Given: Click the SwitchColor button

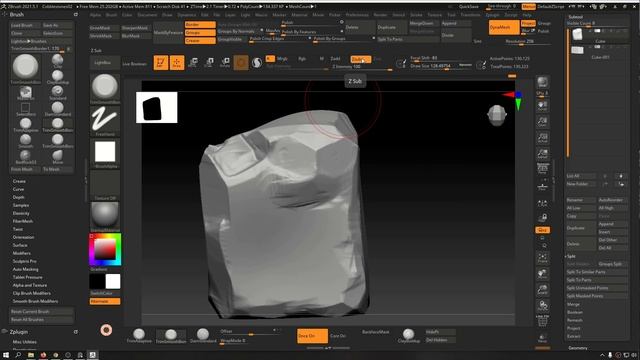Looking at the screenshot, I should pos(105,293).
